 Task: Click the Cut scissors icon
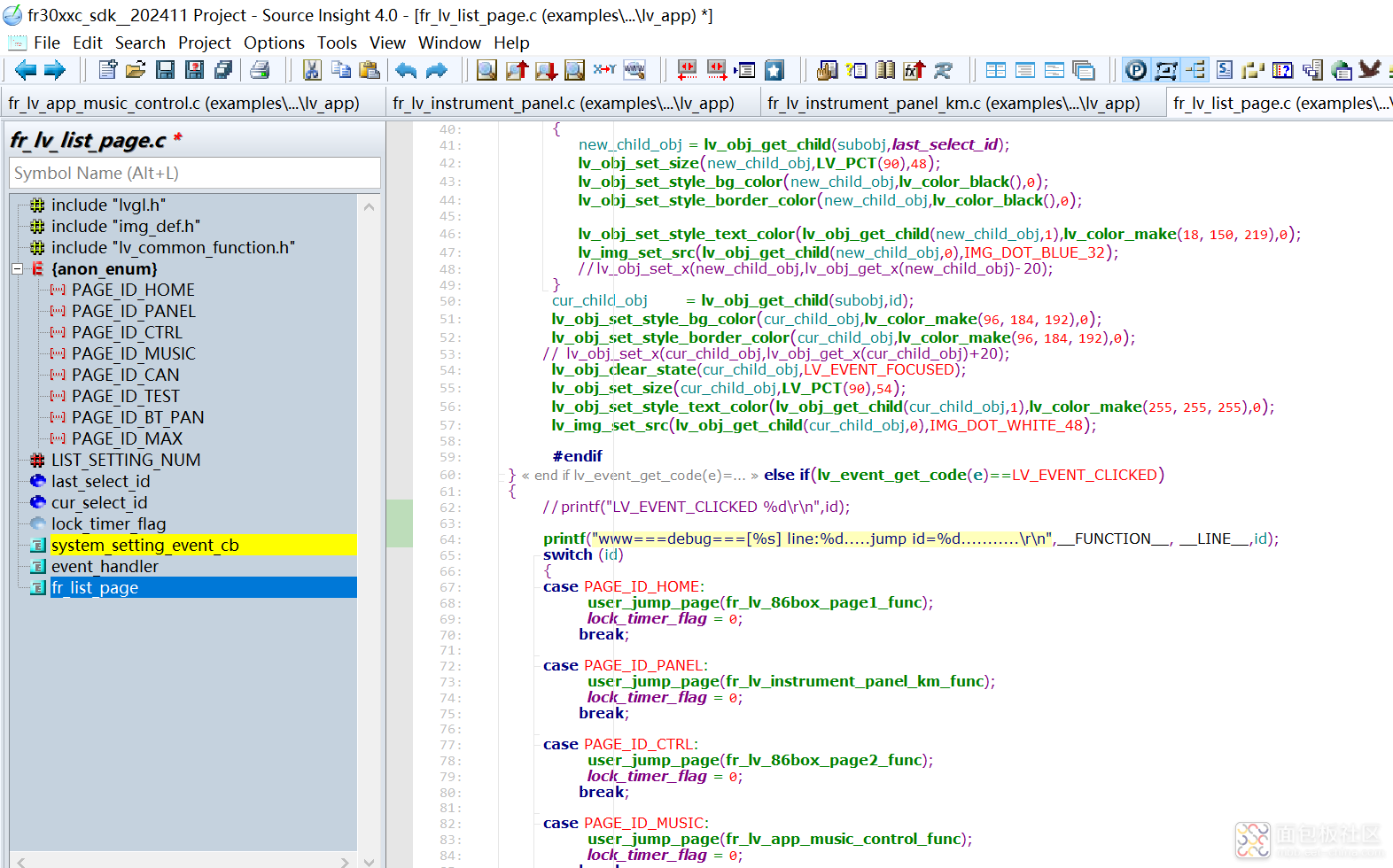[x=311, y=70]
